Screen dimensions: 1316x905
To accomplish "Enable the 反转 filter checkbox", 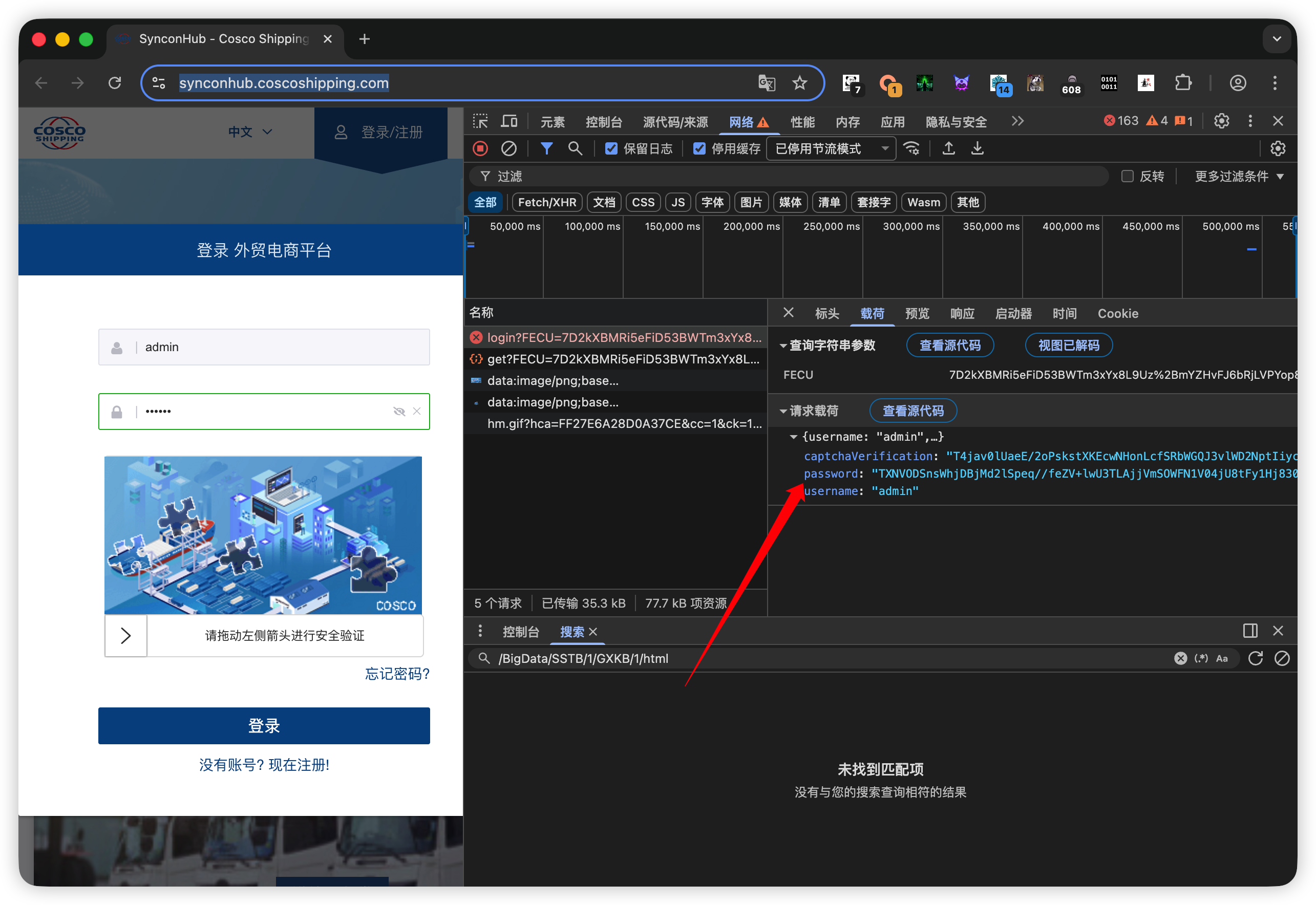I will tap(1127, 177).
